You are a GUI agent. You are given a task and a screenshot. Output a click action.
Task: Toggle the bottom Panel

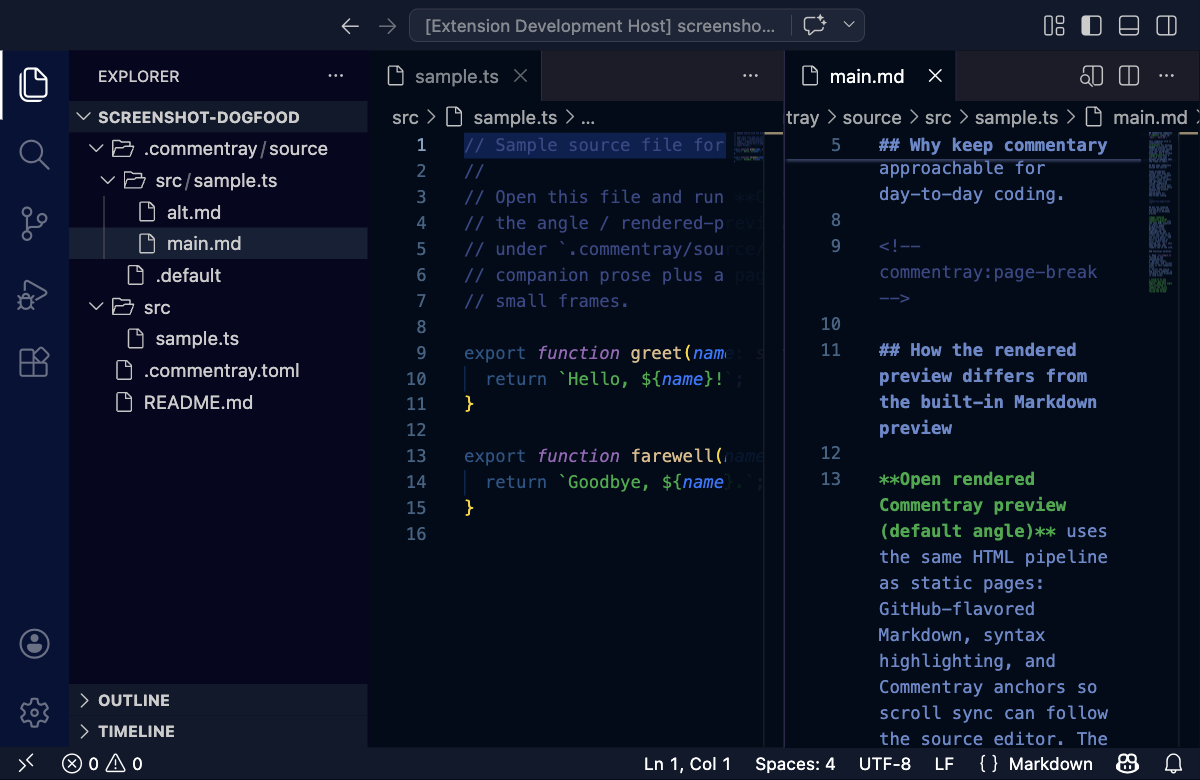(1129, 26)
